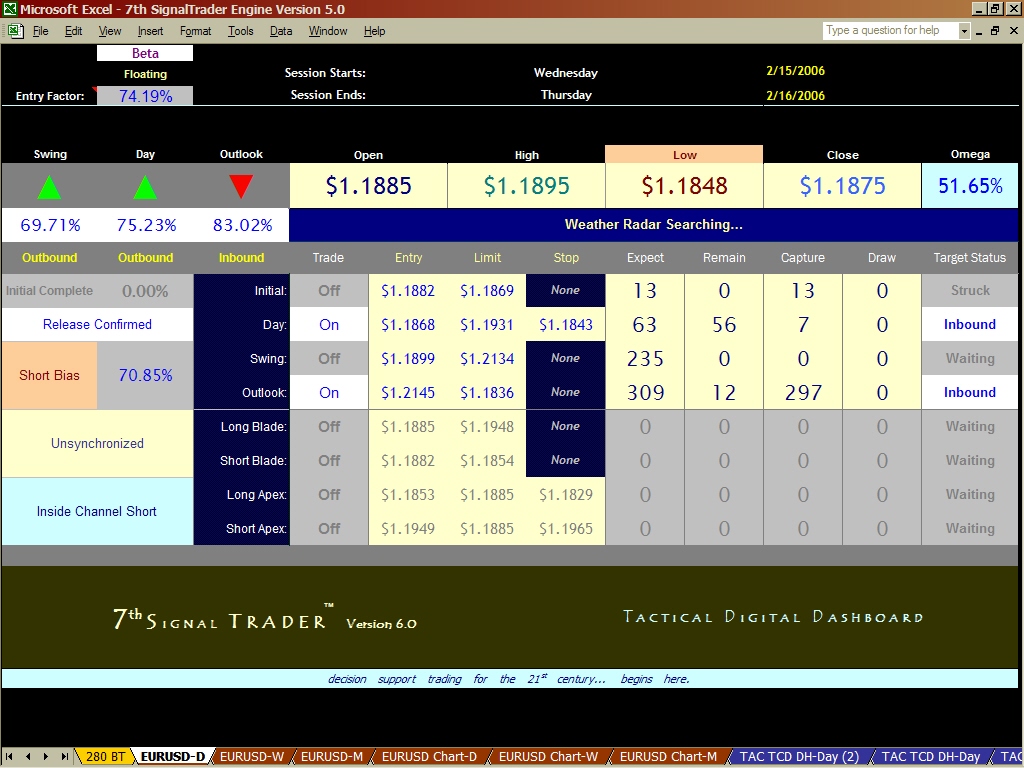Select the Swing 69.71% cell

[50, 225]
